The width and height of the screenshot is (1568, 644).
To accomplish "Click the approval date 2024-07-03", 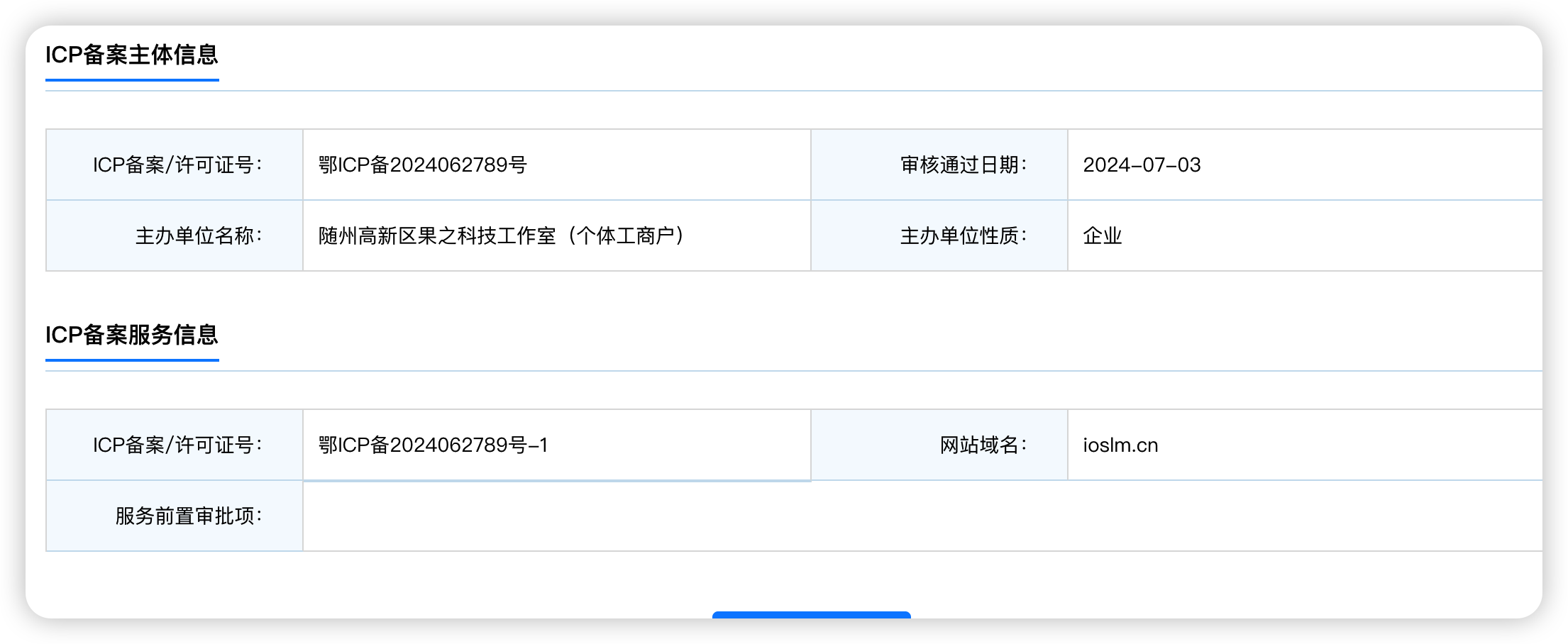I will point(1142,165).
